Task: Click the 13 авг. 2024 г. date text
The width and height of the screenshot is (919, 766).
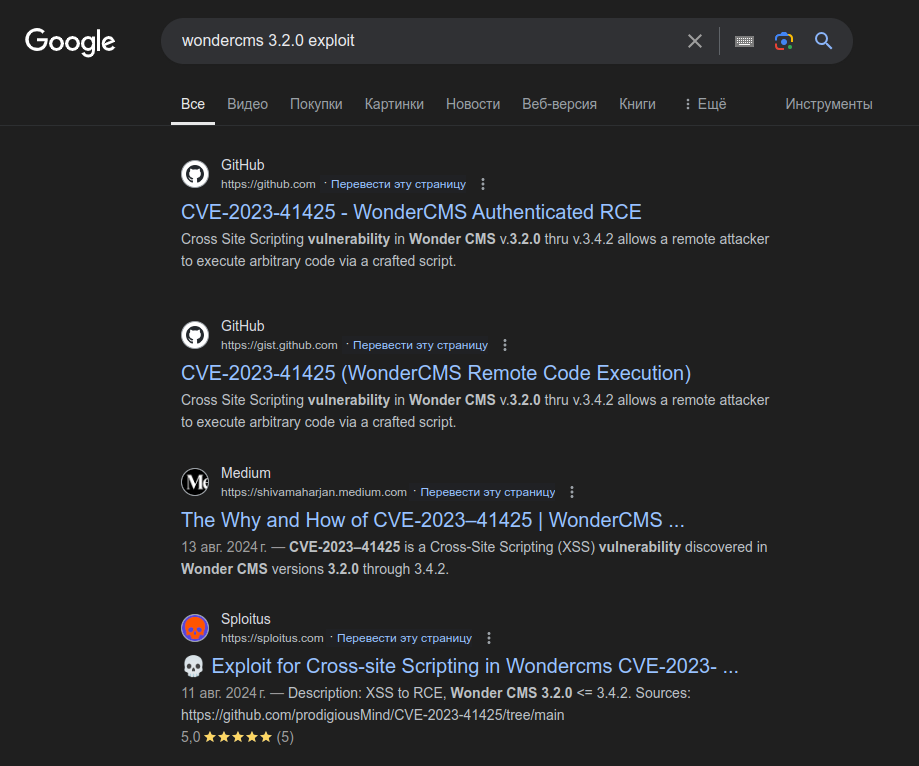Action: [223, 547]
